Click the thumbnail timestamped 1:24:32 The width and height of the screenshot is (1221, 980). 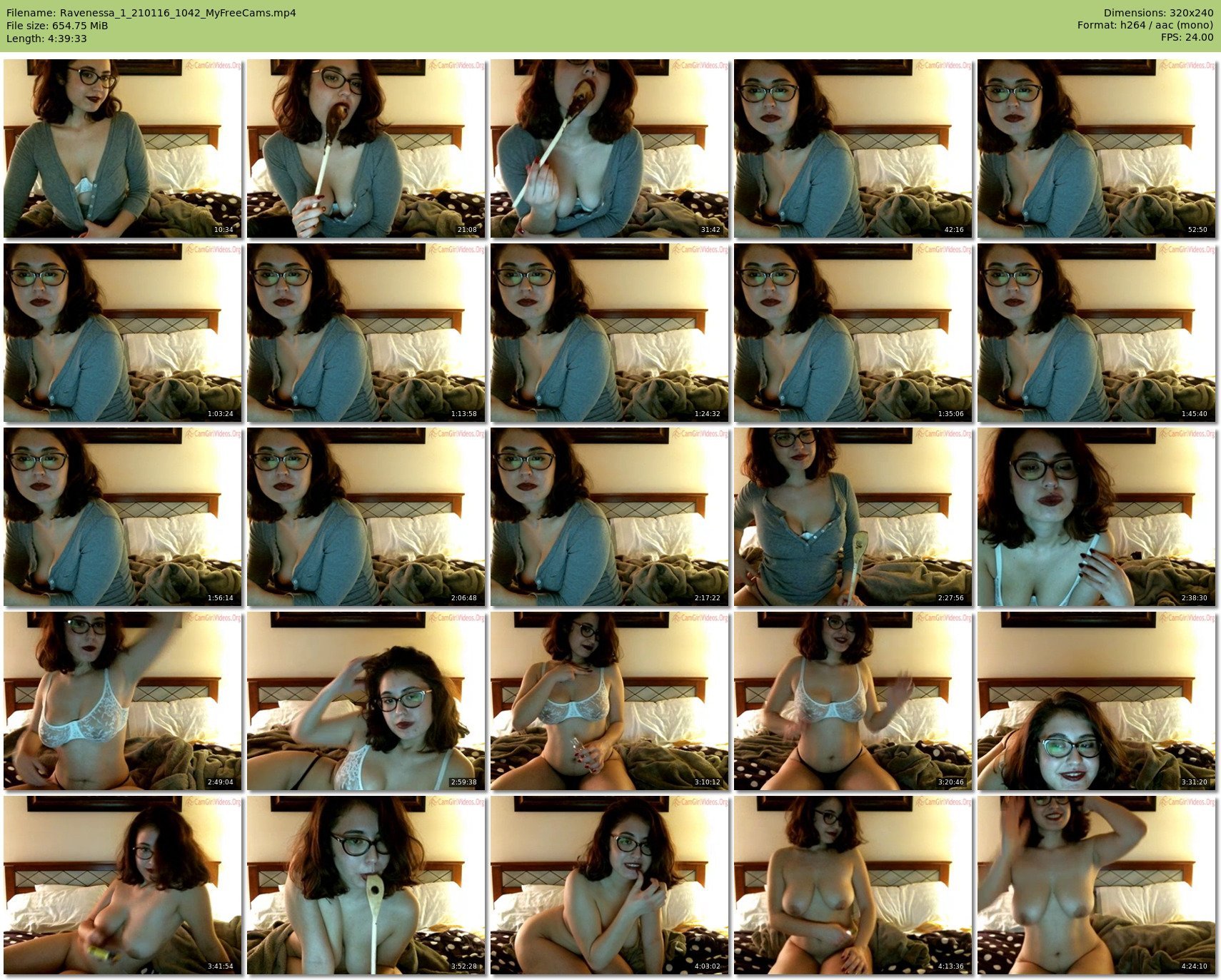pyautogui.click(x=609, y=332)
